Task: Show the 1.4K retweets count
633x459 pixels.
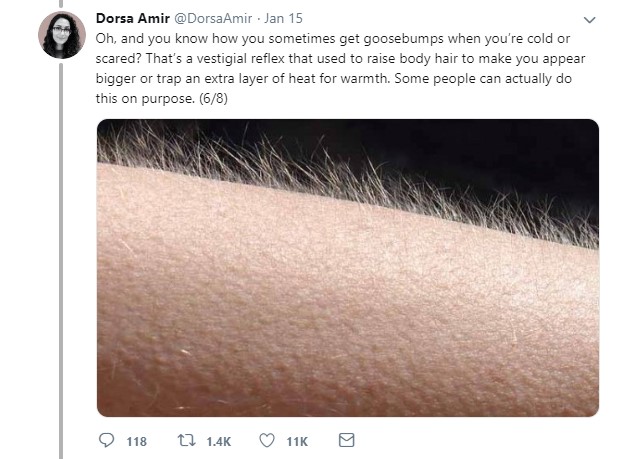Action: [218, 442]
